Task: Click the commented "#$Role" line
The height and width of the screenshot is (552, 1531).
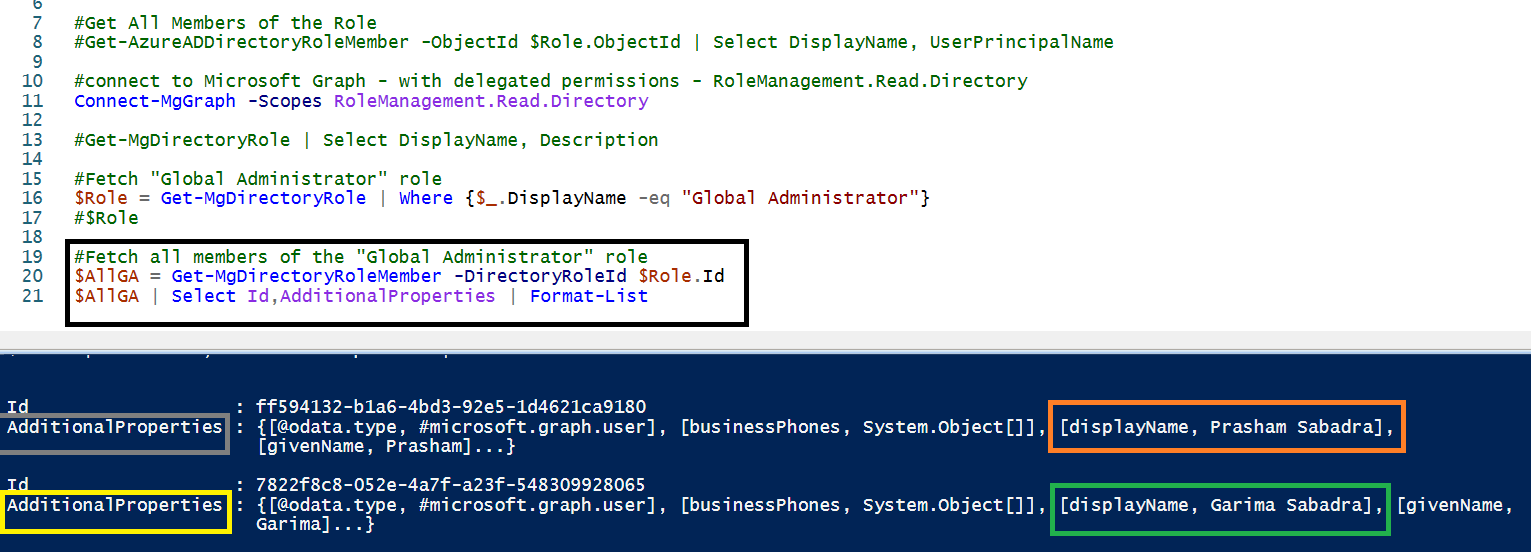Action: 106,217
